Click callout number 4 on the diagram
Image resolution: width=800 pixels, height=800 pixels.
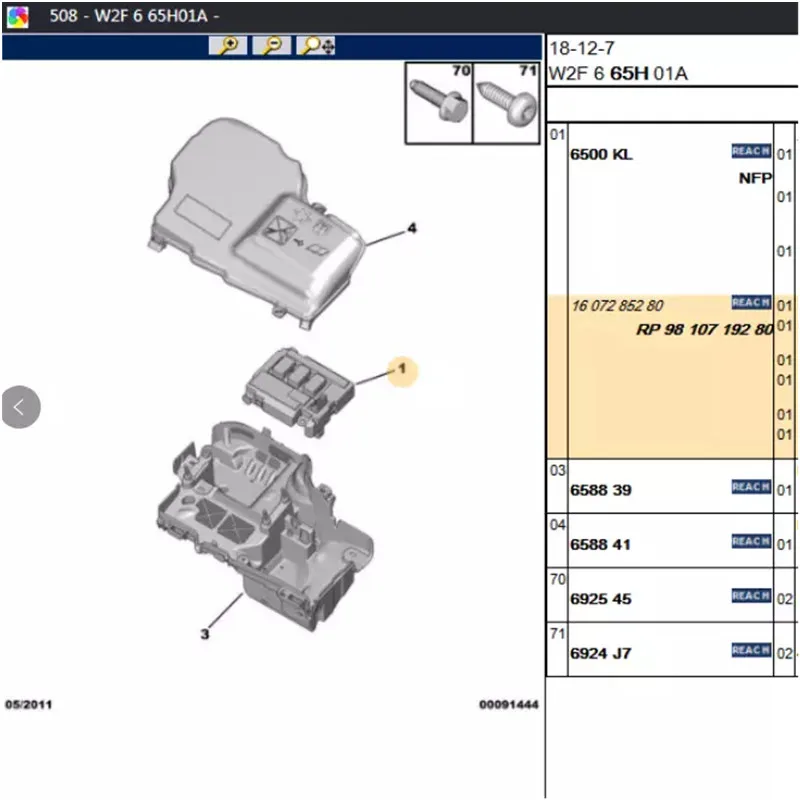[412, 228]
